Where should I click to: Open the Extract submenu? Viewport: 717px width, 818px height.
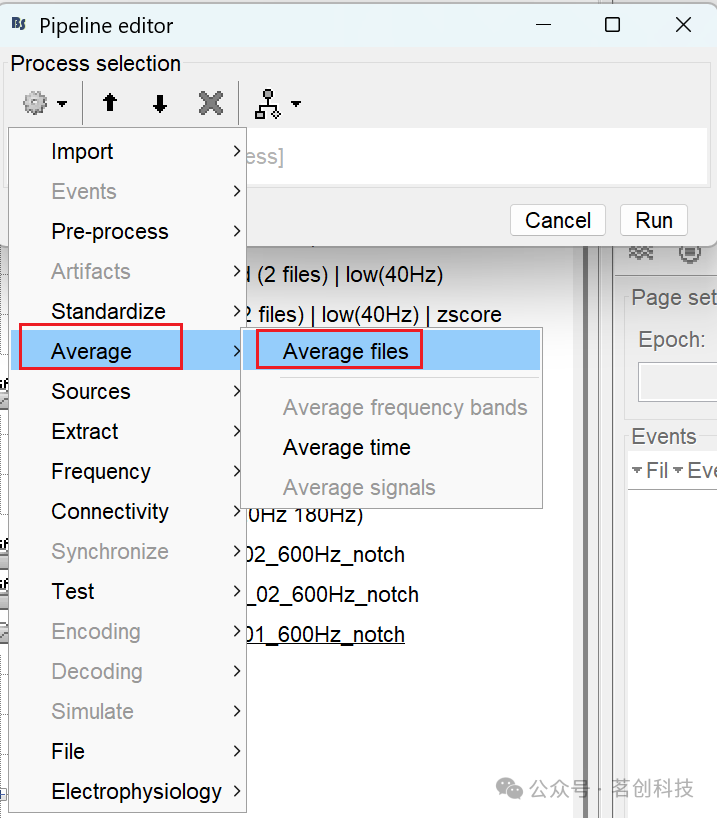click(x=128, y=431)
